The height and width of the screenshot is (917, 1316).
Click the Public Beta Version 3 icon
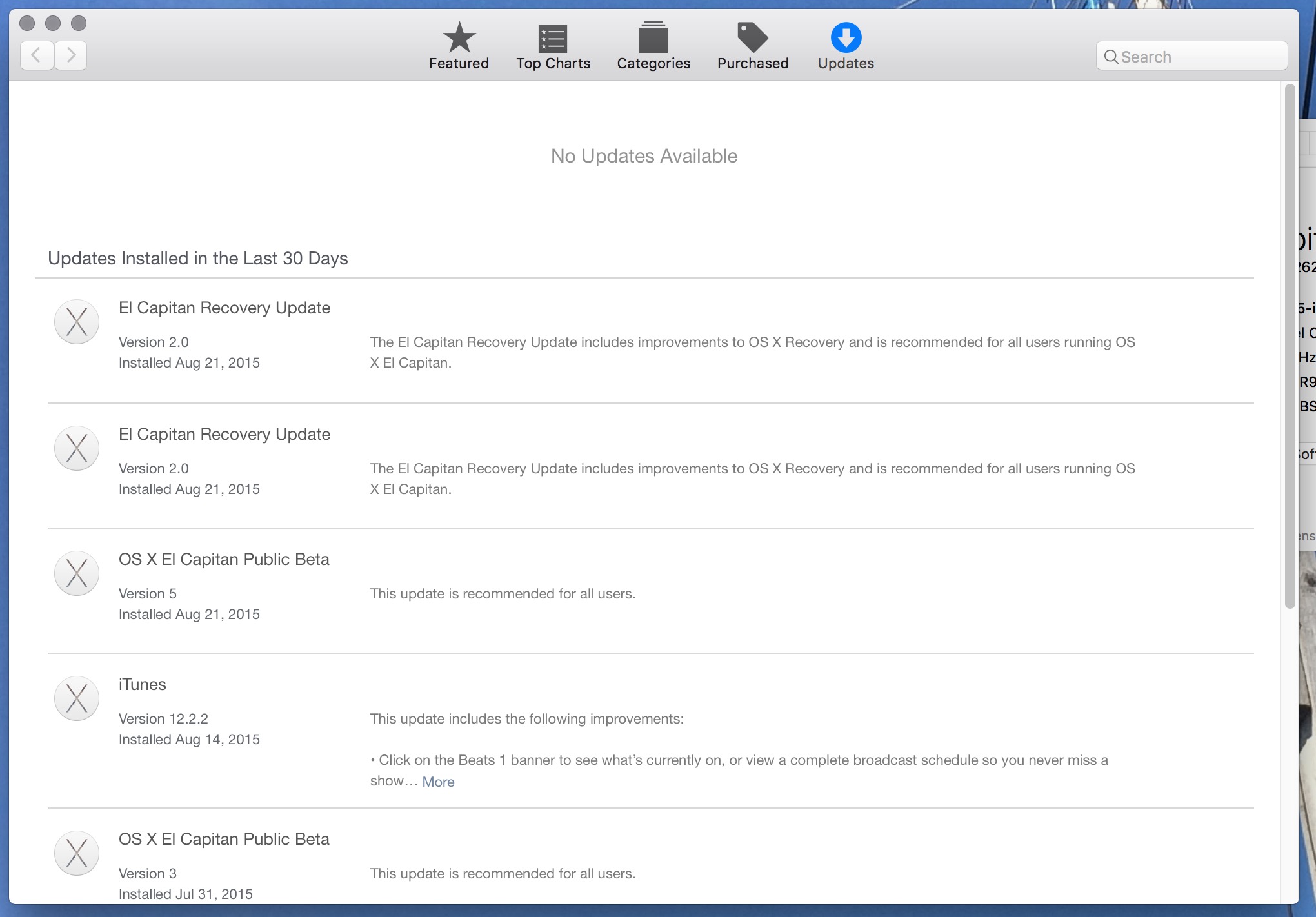[x=77, y=853]
